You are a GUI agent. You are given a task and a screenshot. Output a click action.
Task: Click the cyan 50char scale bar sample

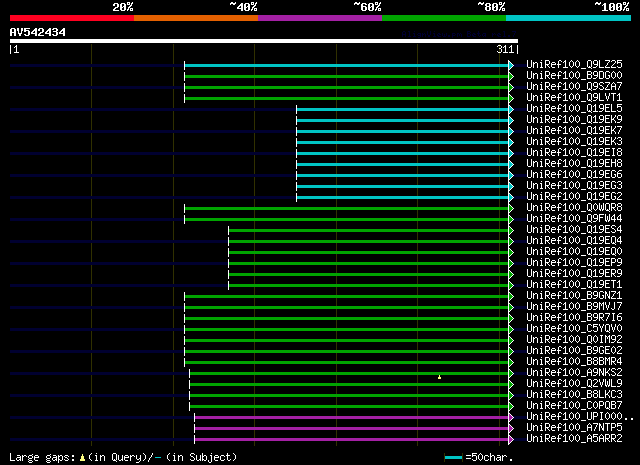(453, 457)
